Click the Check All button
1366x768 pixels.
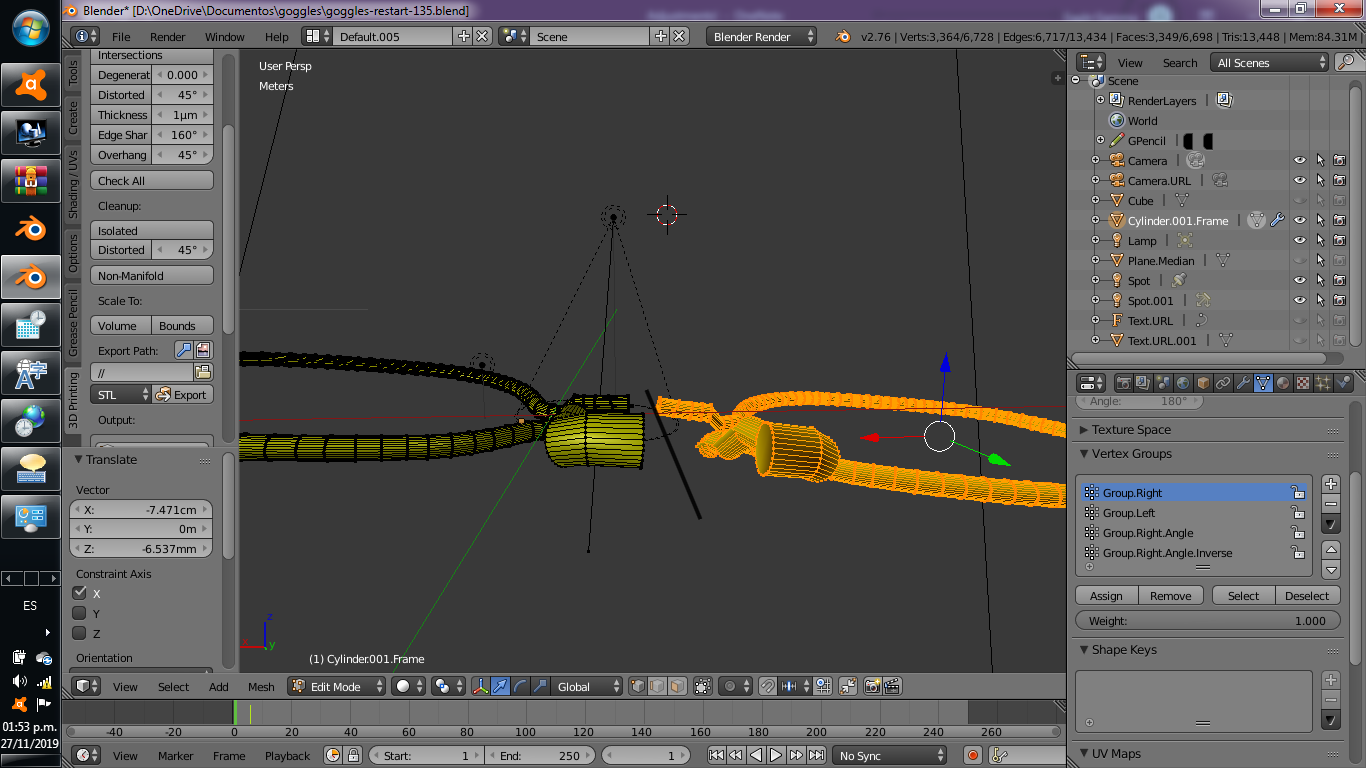click(152, 181)
